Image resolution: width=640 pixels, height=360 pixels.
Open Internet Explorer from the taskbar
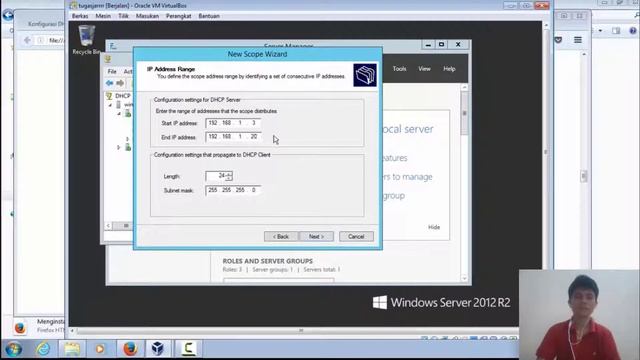pos(43,349)
